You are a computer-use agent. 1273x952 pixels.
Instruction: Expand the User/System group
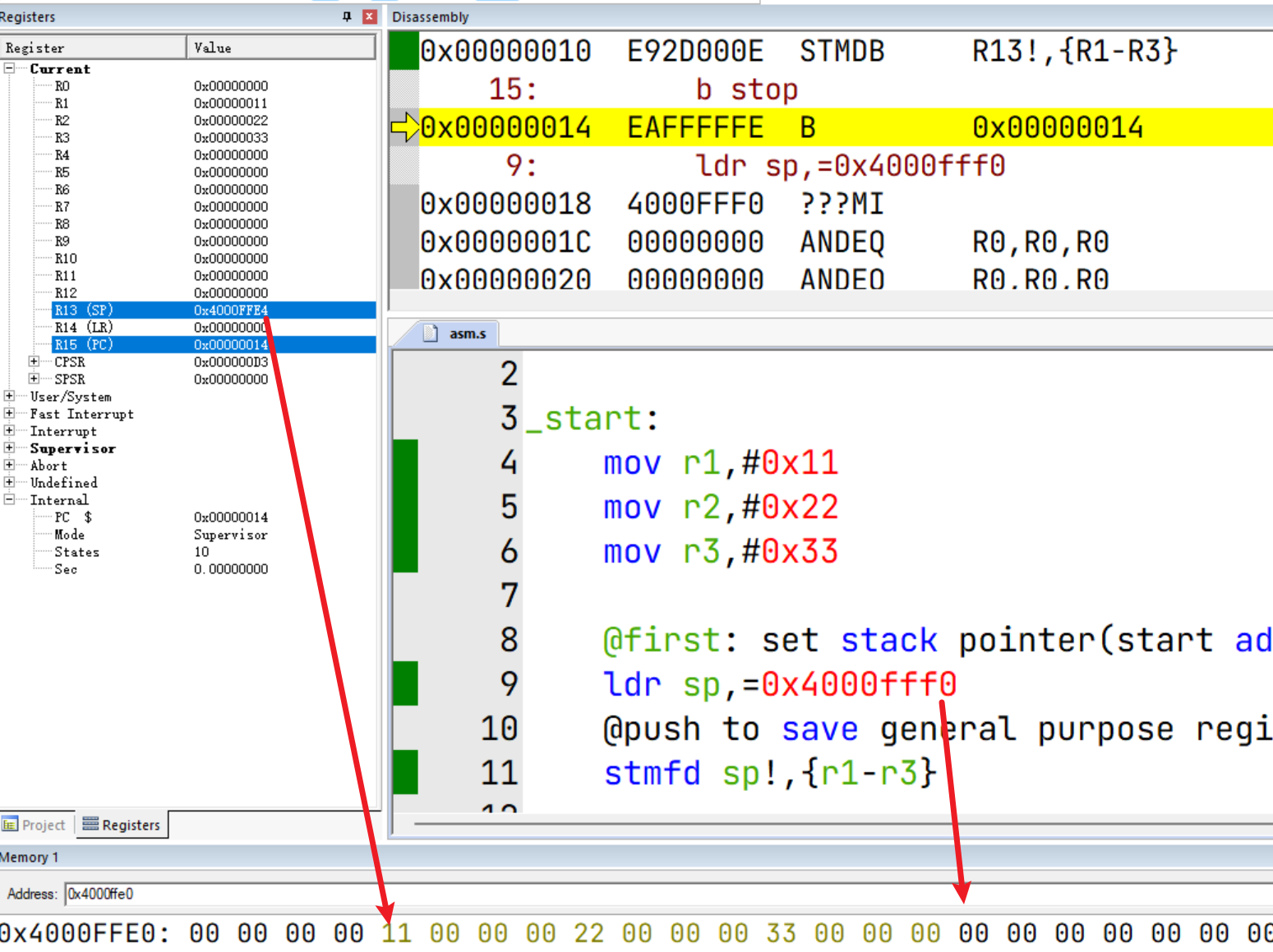pyautogui.click(x=9, y=396)
